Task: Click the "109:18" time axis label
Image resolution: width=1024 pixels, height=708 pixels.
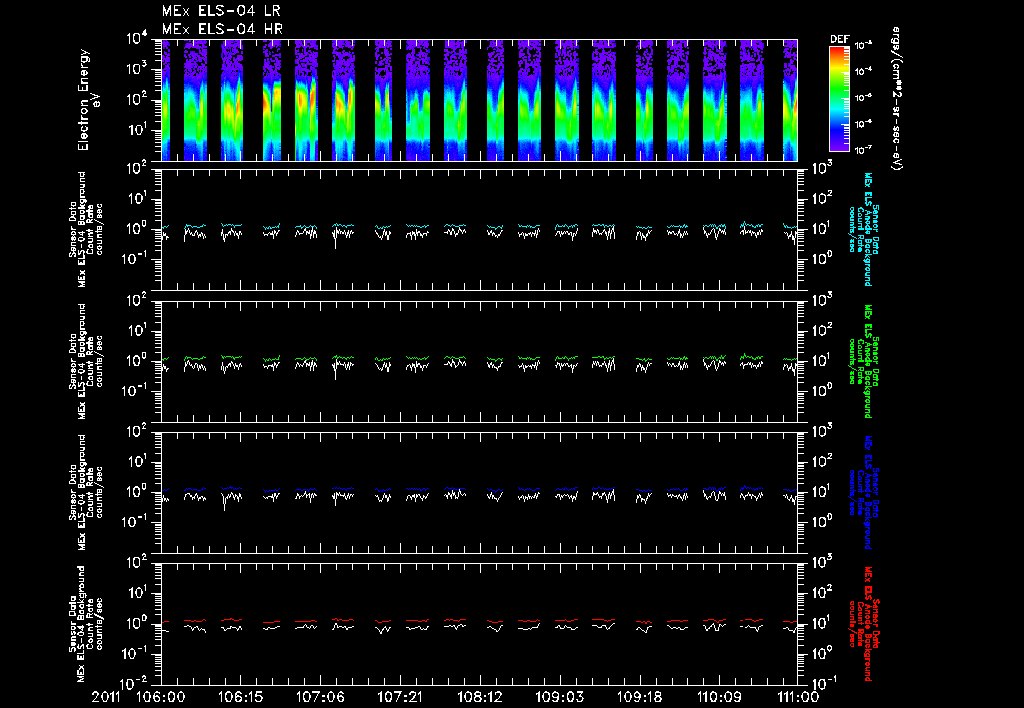Action: click(x=638, y=697)
